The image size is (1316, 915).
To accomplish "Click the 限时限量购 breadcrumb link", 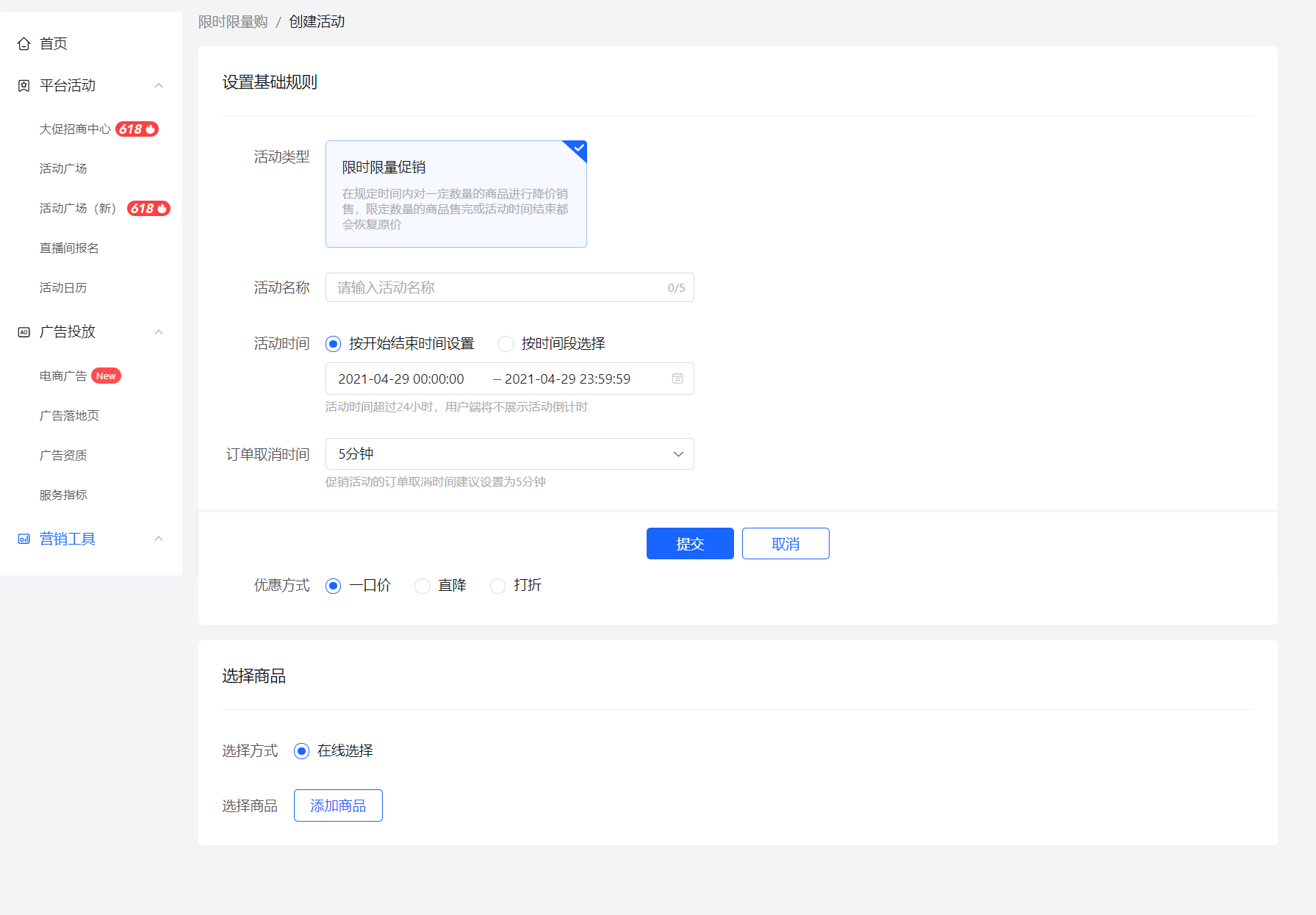I will [233, 21].
